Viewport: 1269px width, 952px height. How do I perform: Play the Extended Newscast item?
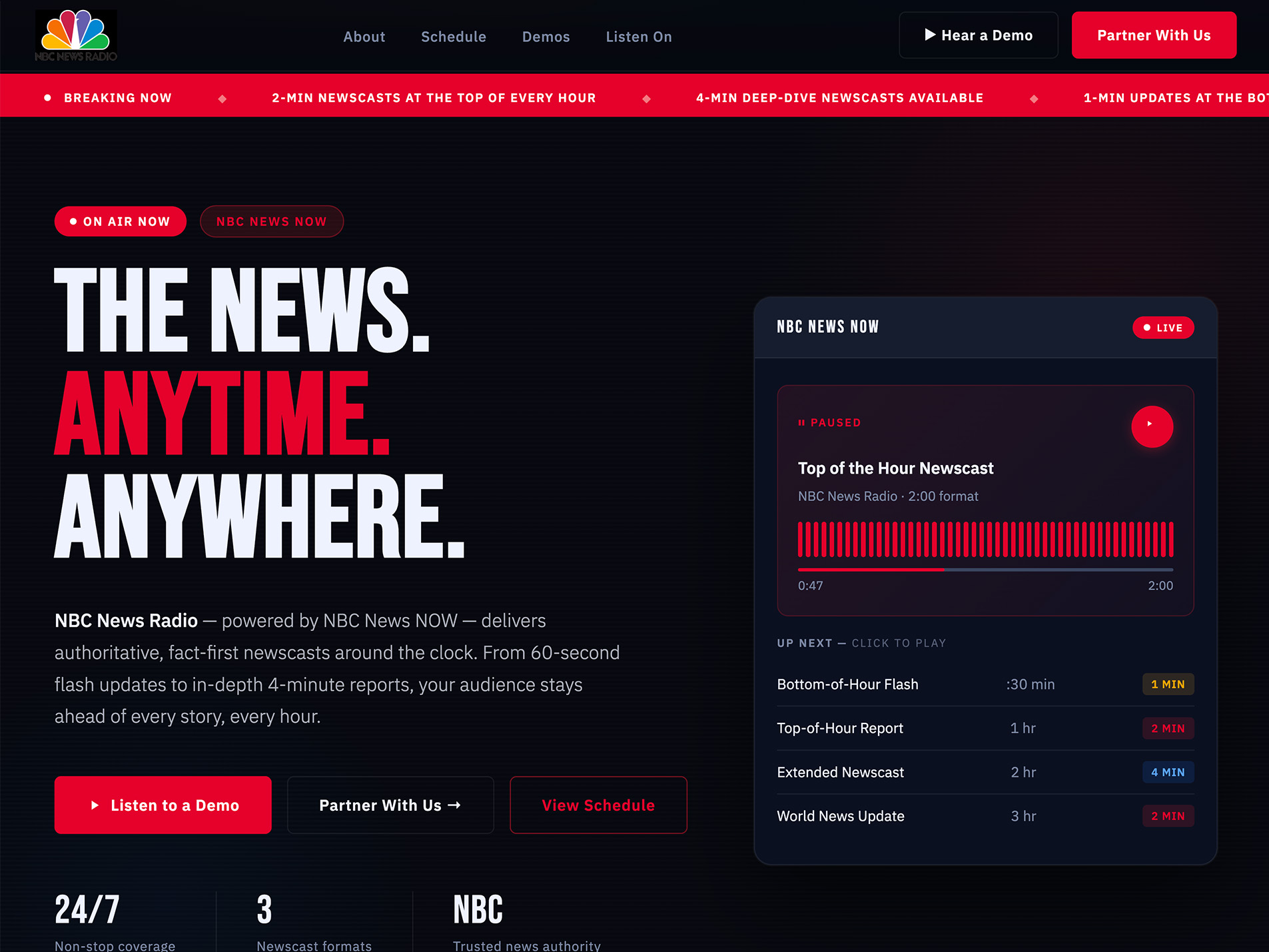[x=985, y=772]
